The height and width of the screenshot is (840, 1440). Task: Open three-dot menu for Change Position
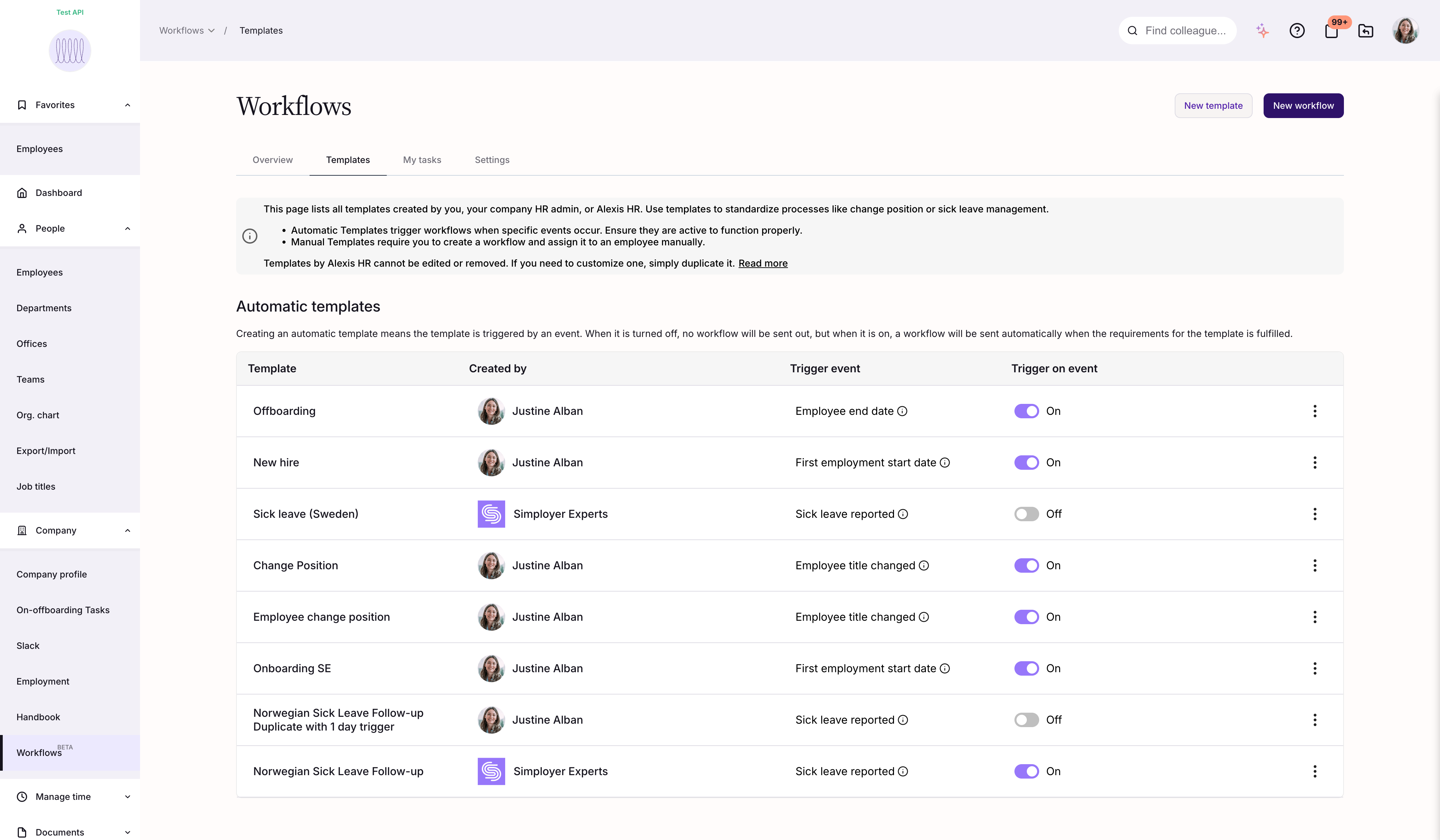1315,566
